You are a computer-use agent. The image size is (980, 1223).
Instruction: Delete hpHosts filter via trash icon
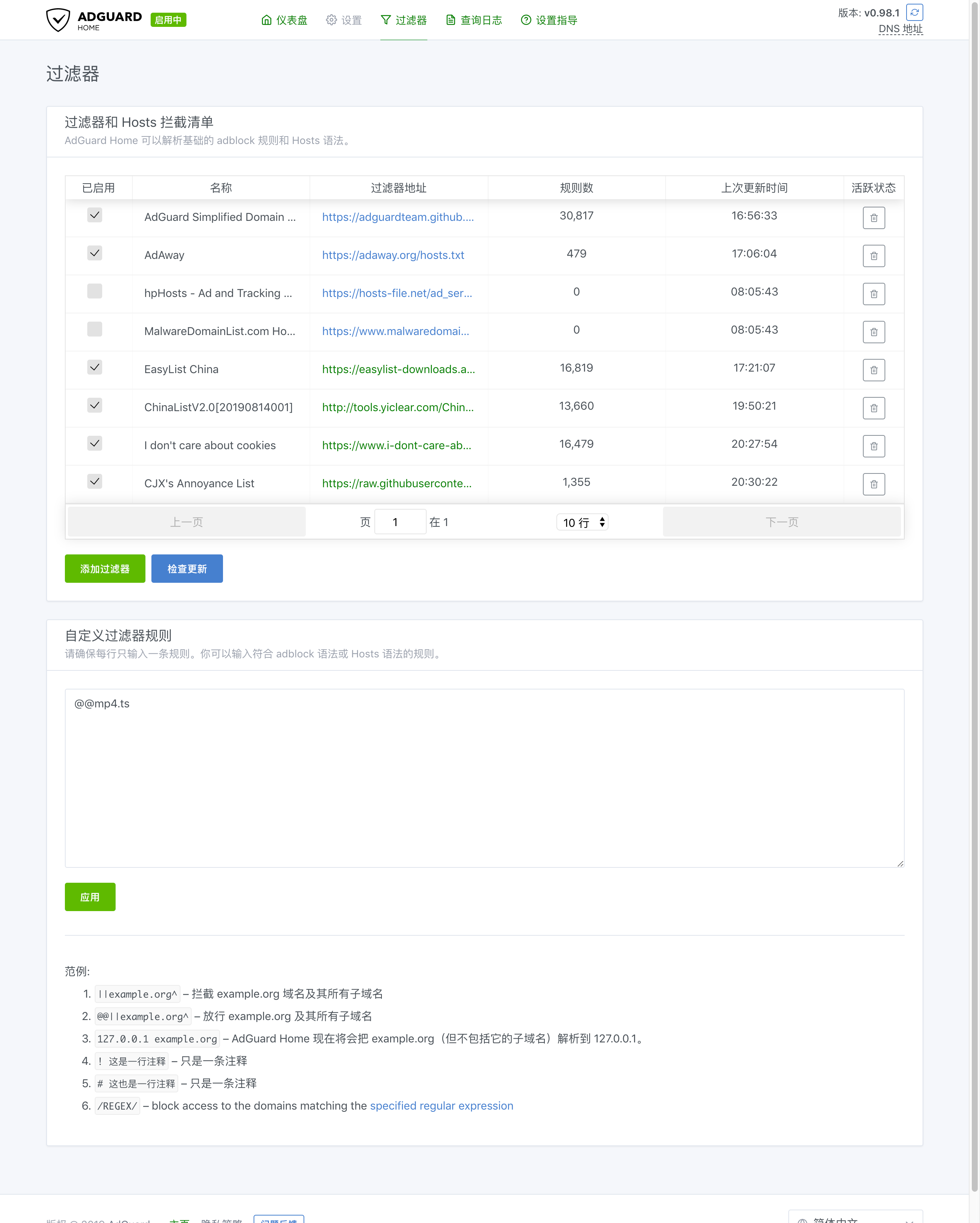tap(873, 294)
